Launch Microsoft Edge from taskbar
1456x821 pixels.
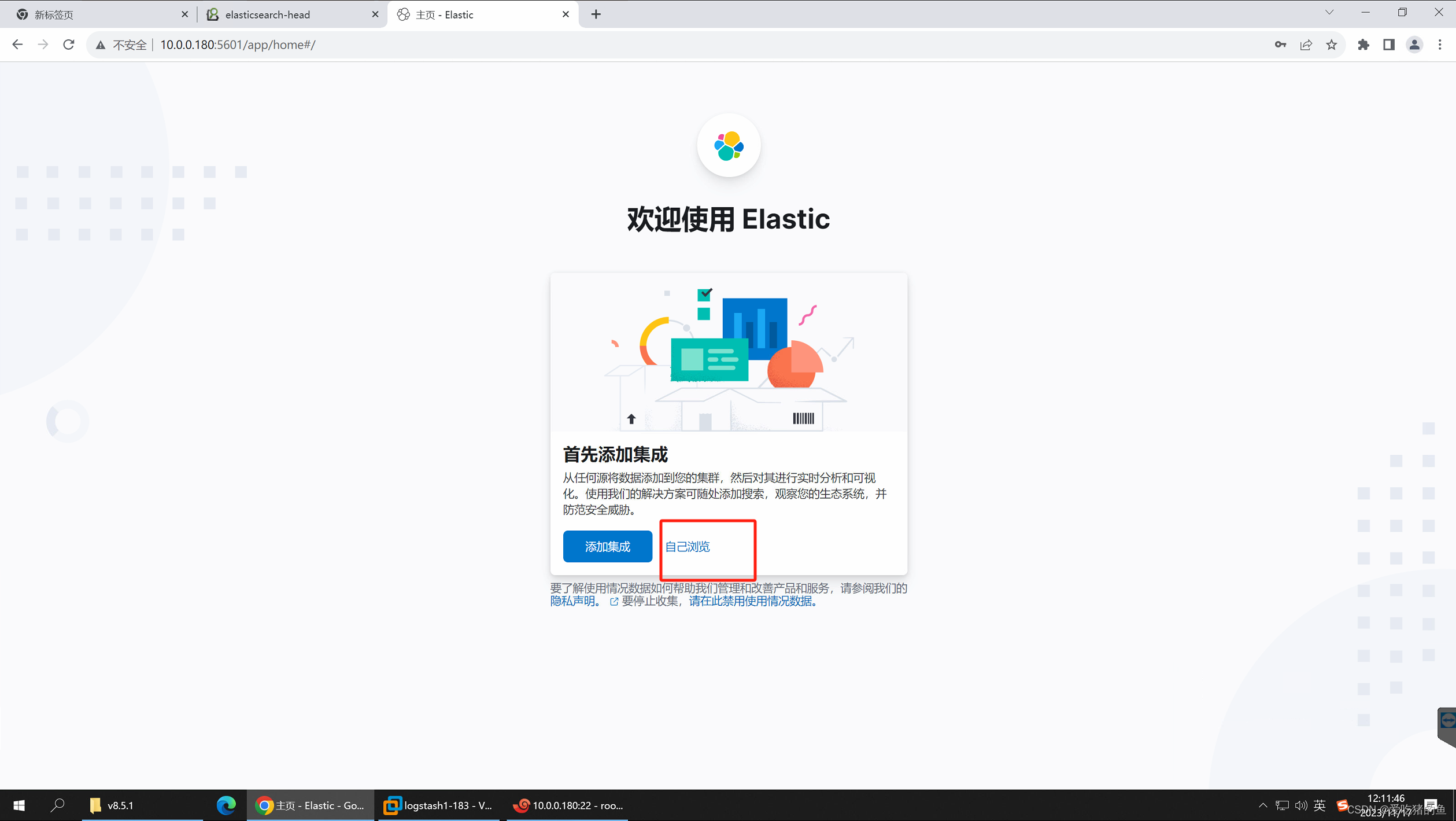pos(226,805)
